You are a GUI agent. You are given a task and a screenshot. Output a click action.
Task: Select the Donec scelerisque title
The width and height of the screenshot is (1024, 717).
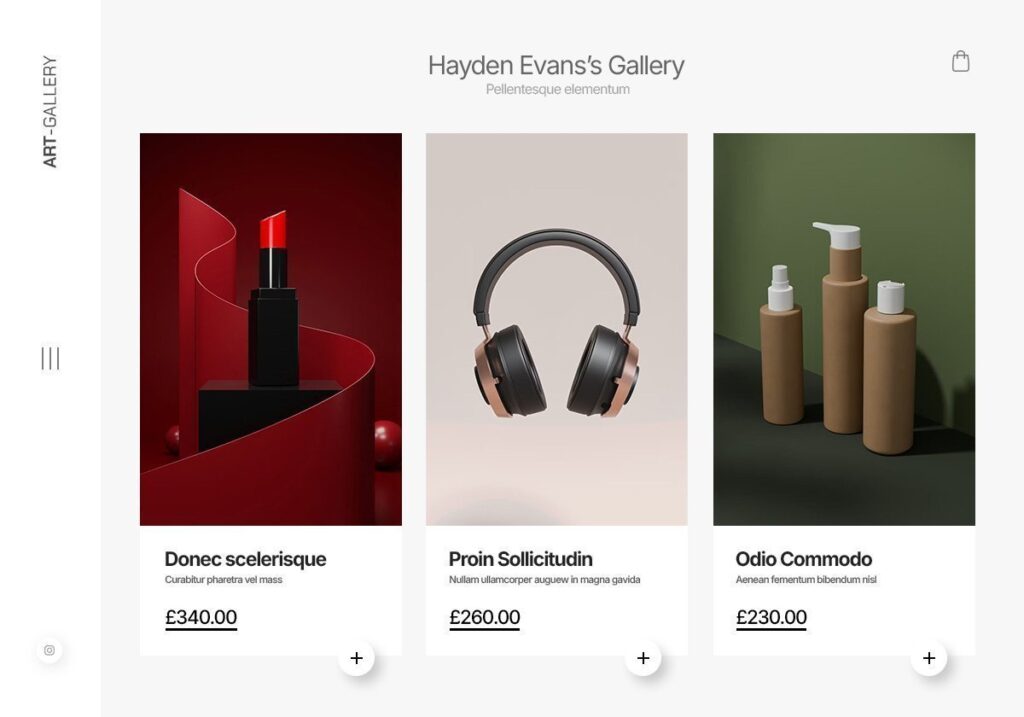pos(245,559)
